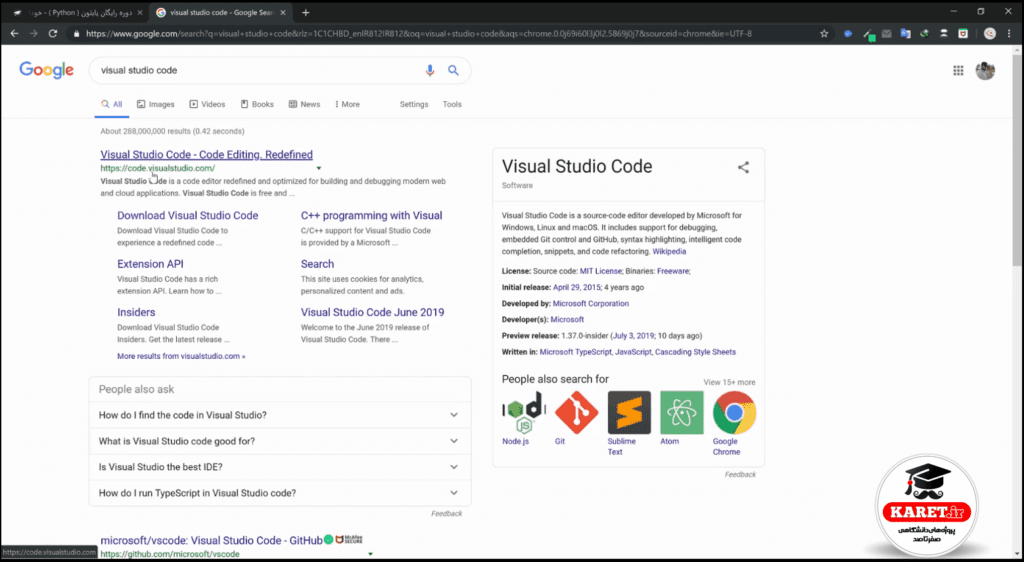Viewport: 1024px width, 562px height.
Task: Expand 'What is Visual Studio code good for?'
Action: pyautogui.click(x=280, y=441)
